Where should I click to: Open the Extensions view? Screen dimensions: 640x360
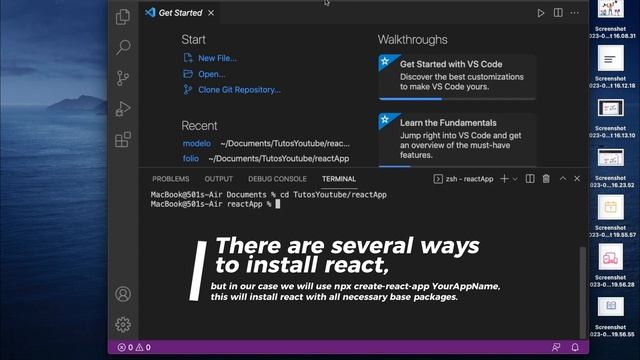click(123, 140)
